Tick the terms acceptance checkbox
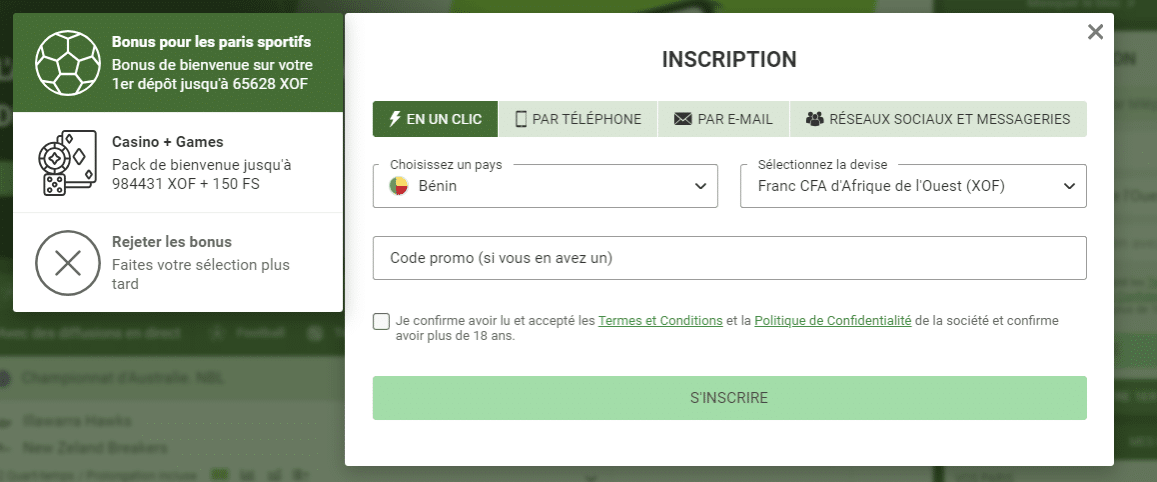The image size is (1157, 482). coord(381,322)
